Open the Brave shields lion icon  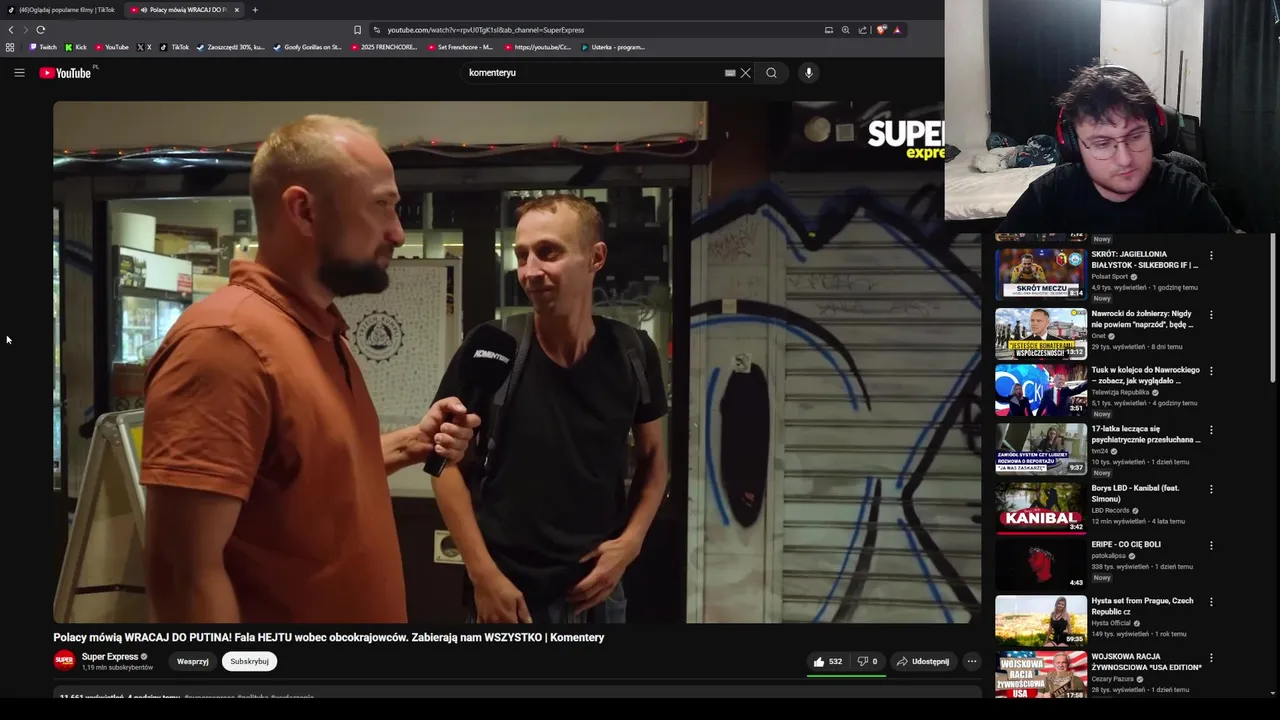pos(880,30)
